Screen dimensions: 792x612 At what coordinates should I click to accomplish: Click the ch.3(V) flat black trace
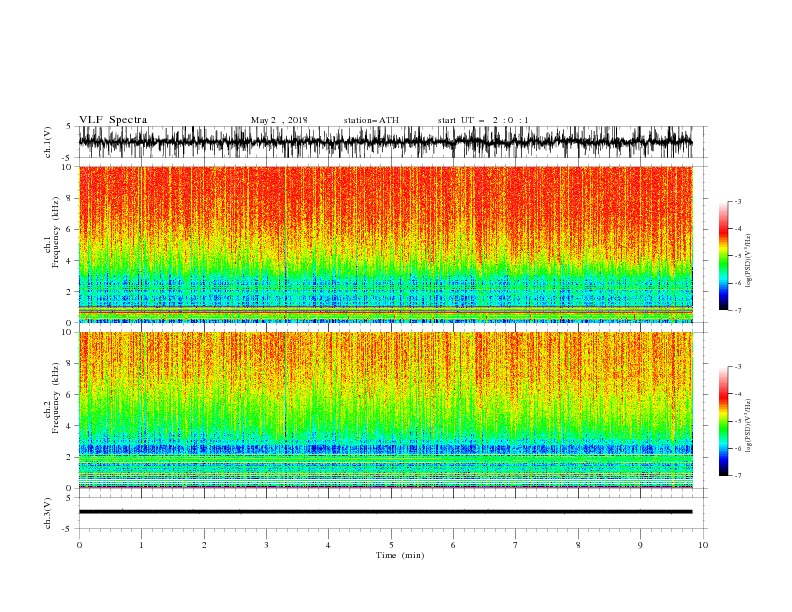(x=385, y=512)
